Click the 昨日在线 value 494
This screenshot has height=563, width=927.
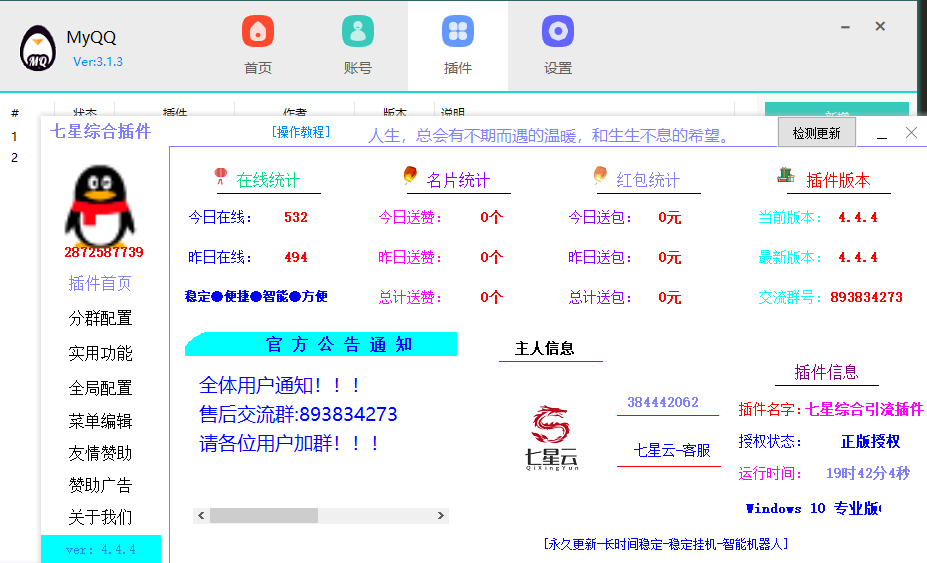point(296,257)
